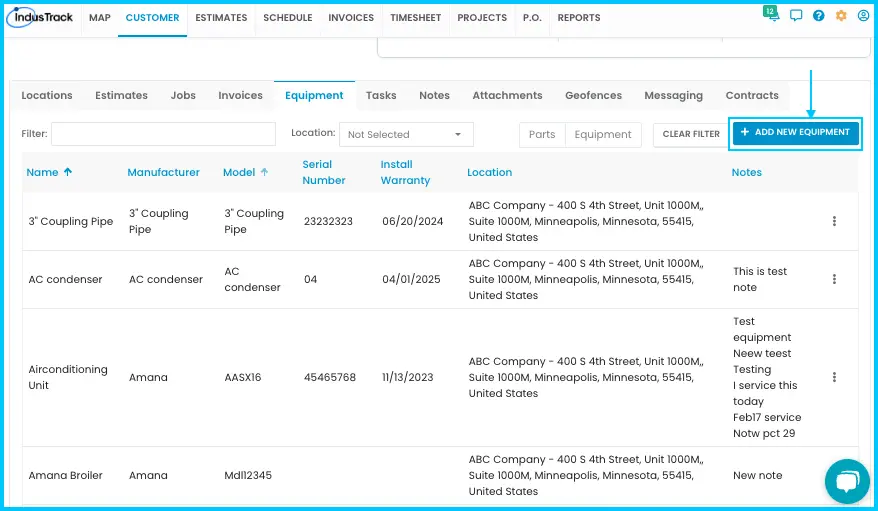Select the Amana Broiler name cell

pos(66,475)
